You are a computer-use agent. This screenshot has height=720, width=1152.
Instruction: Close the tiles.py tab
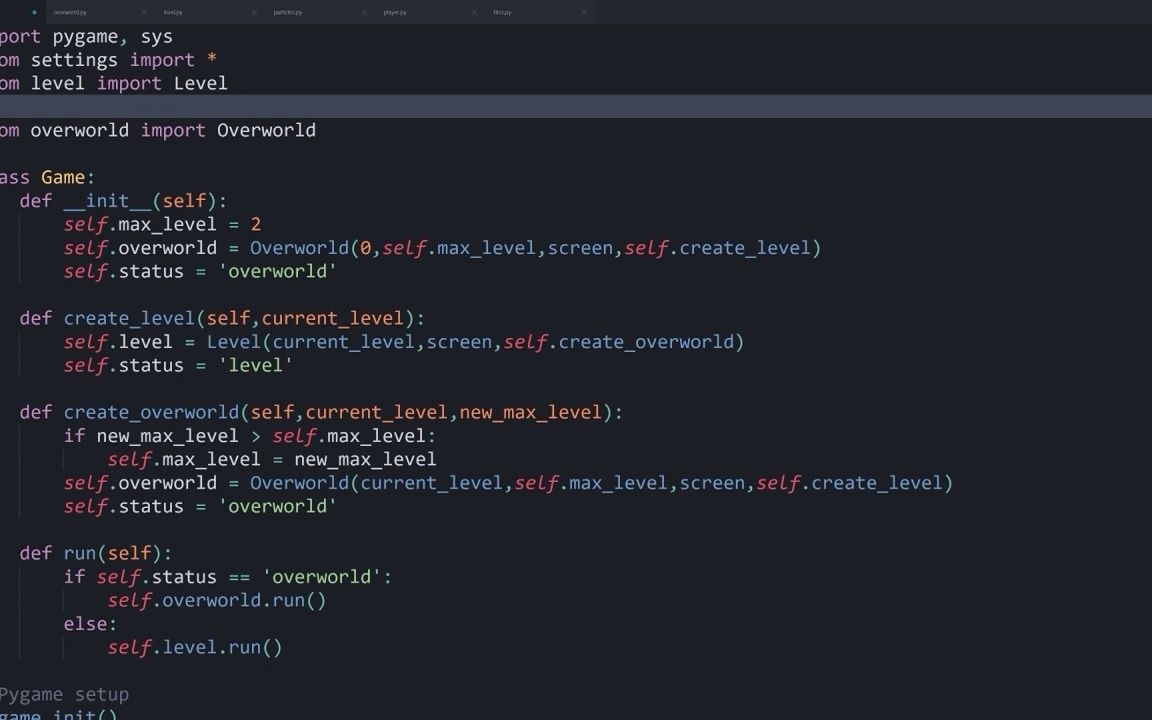point(584,12)
